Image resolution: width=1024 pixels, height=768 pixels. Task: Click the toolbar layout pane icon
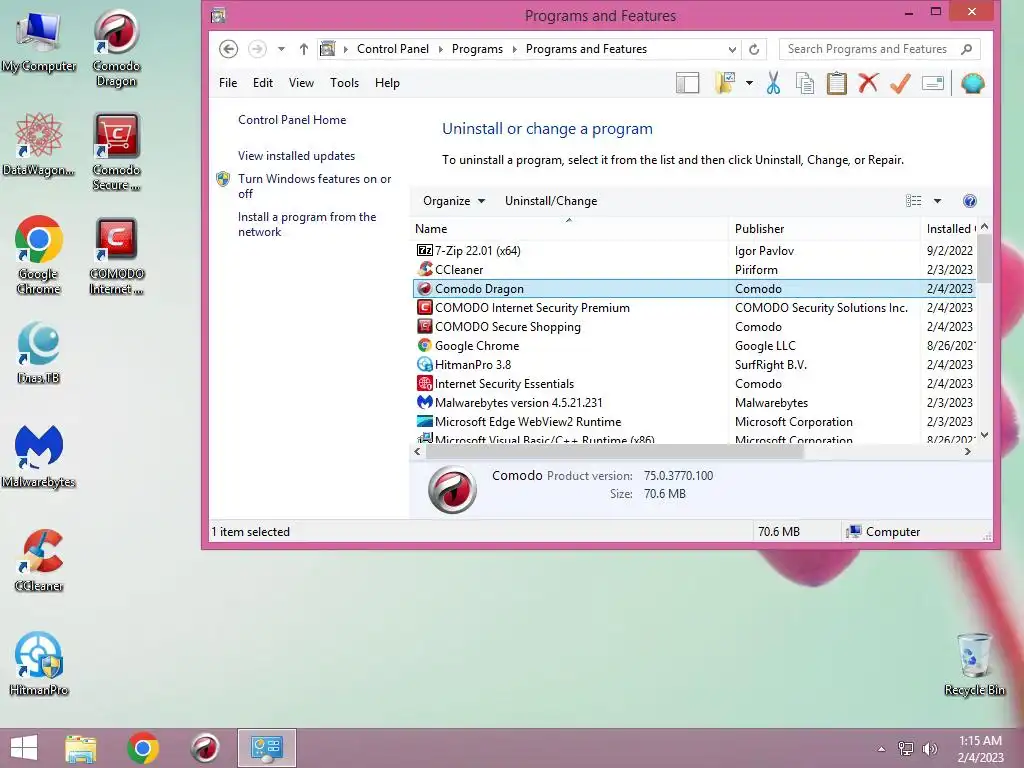click(687, 83)
